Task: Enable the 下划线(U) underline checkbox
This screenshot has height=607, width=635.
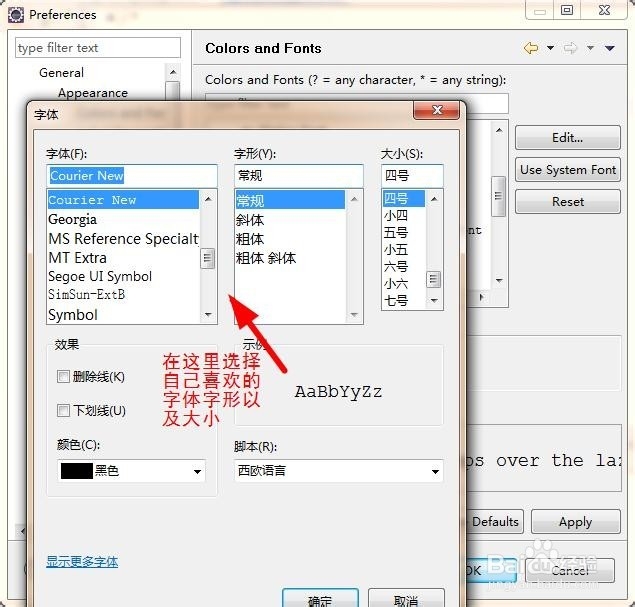Action: pyautogui.click(x=63, y=411)
